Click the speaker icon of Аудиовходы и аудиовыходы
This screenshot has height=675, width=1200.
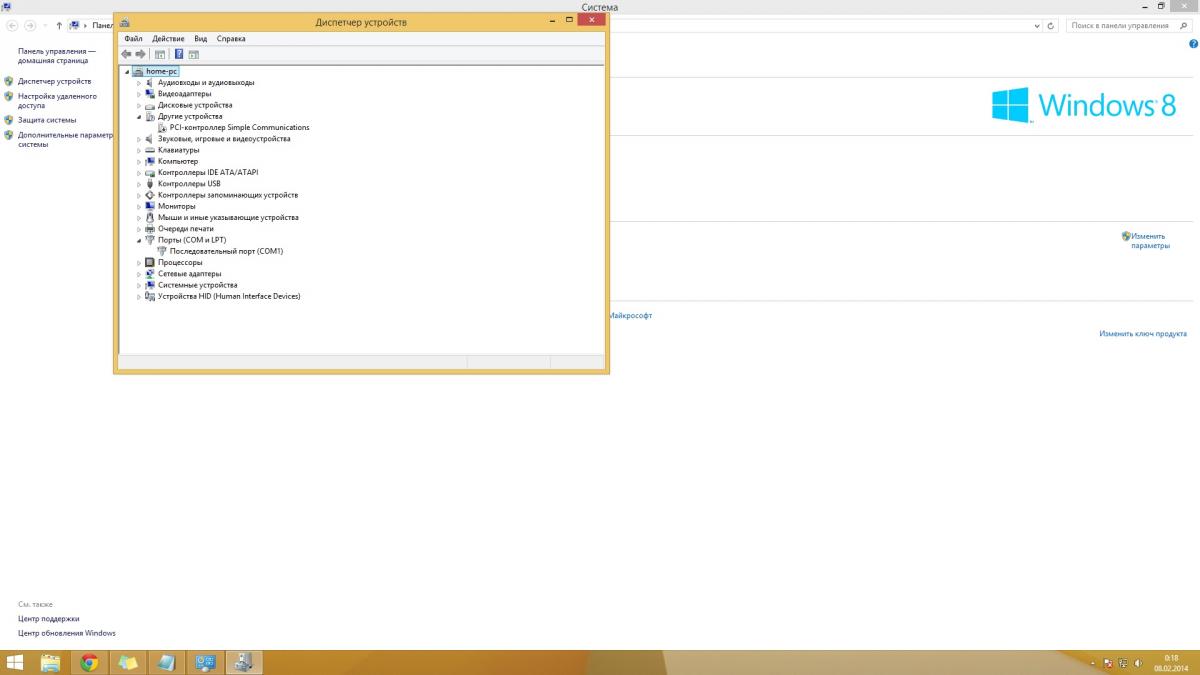click(150, 82)
